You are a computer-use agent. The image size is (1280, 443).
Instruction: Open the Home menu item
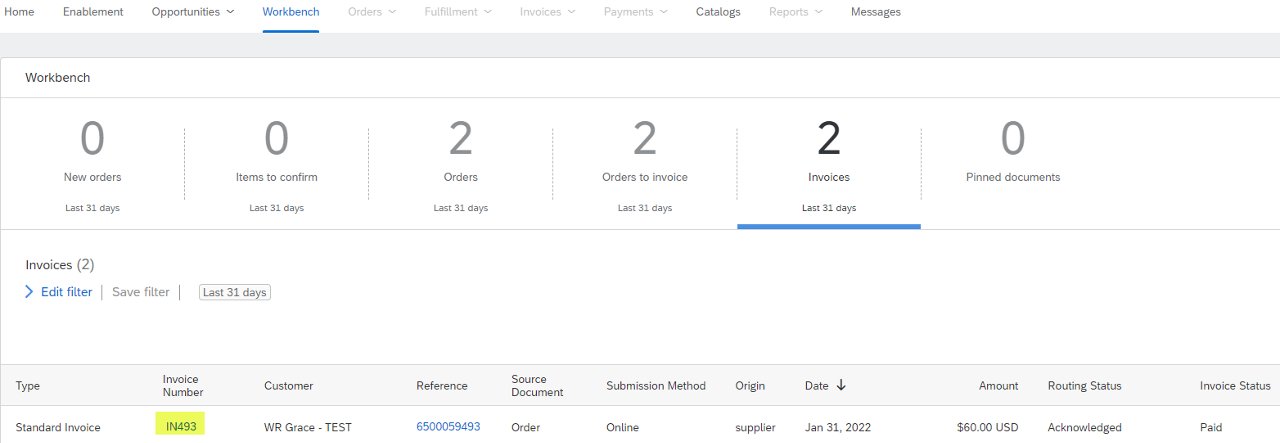(x=20, y=12)
